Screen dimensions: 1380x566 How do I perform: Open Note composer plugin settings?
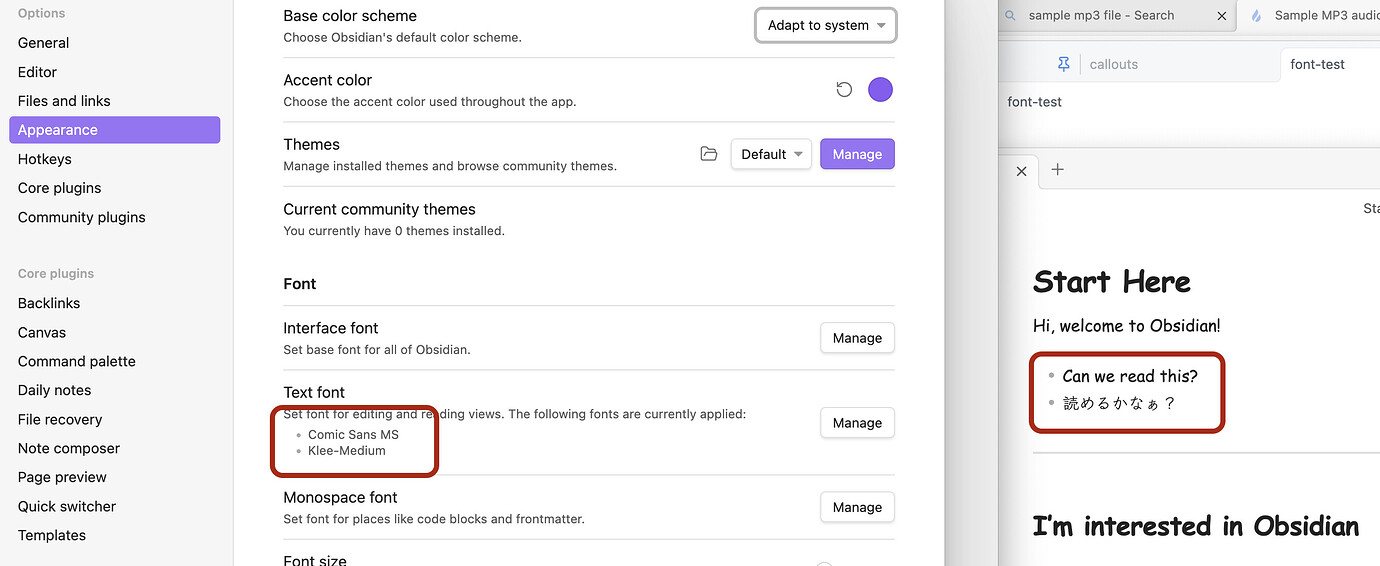[114, 448]
